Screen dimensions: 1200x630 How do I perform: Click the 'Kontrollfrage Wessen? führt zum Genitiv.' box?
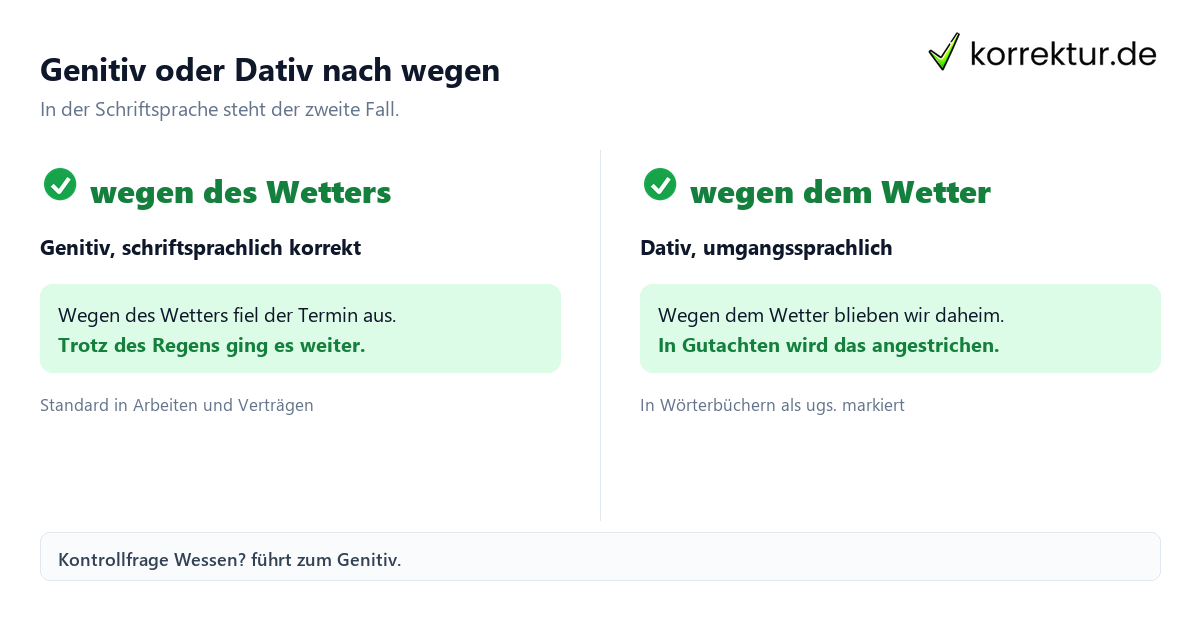[600, 556]
